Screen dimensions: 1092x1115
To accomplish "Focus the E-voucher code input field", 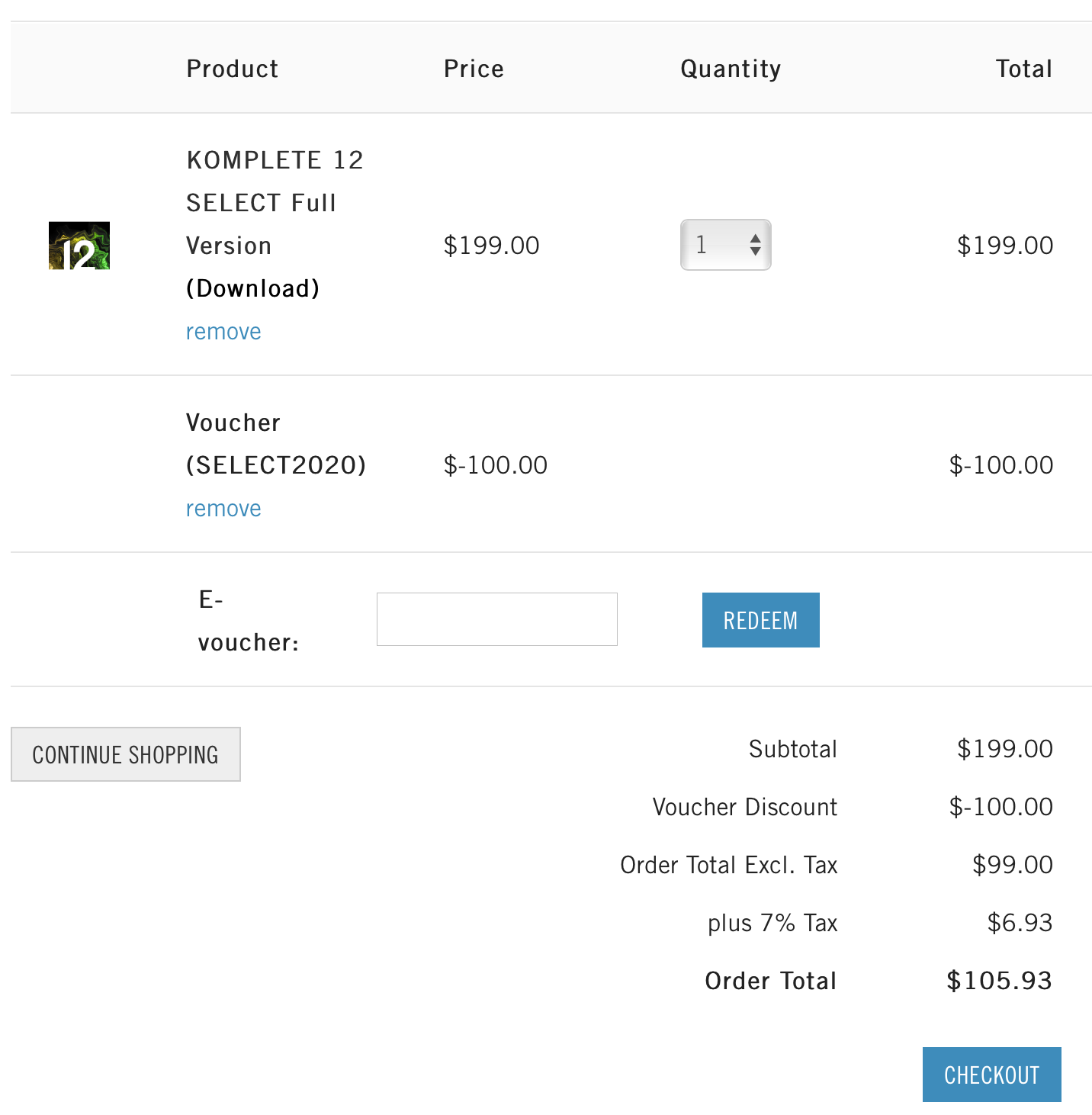I will [496, 619].
